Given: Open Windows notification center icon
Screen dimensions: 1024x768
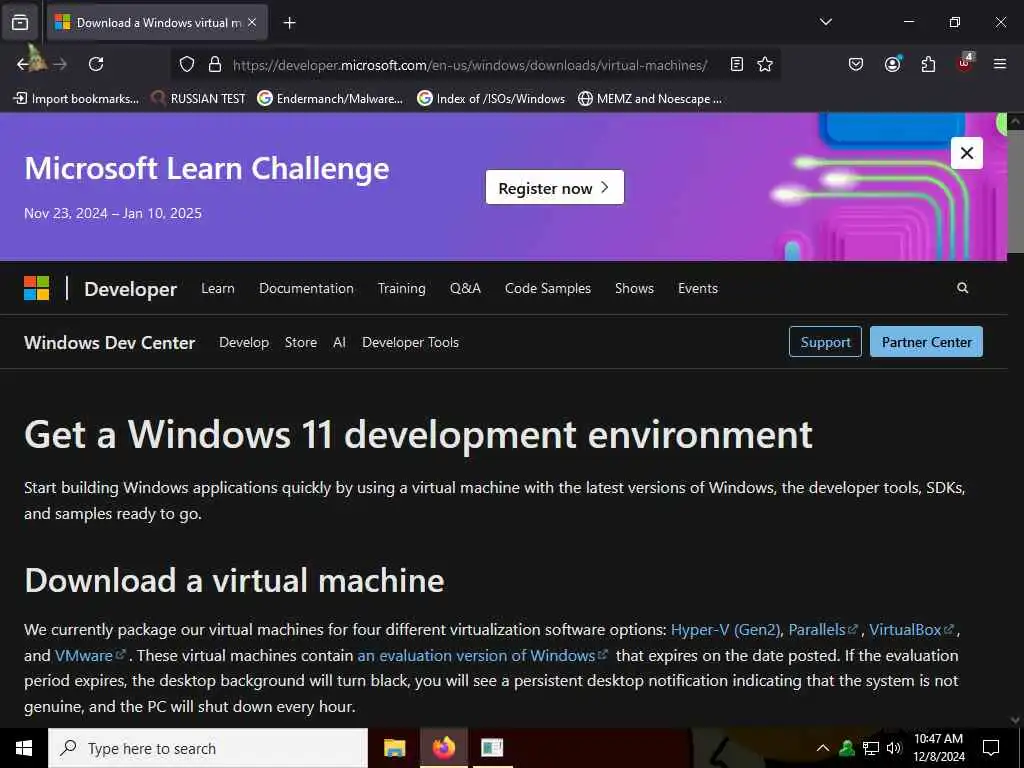Looking at the screenshot, I should click(991, 748).
